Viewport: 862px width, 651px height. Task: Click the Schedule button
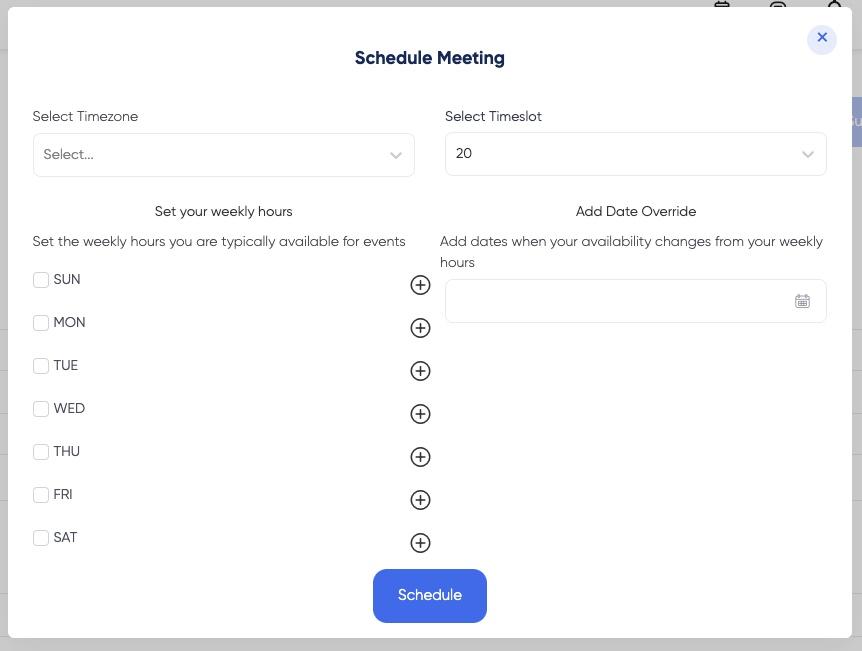(x=430, y=595)
